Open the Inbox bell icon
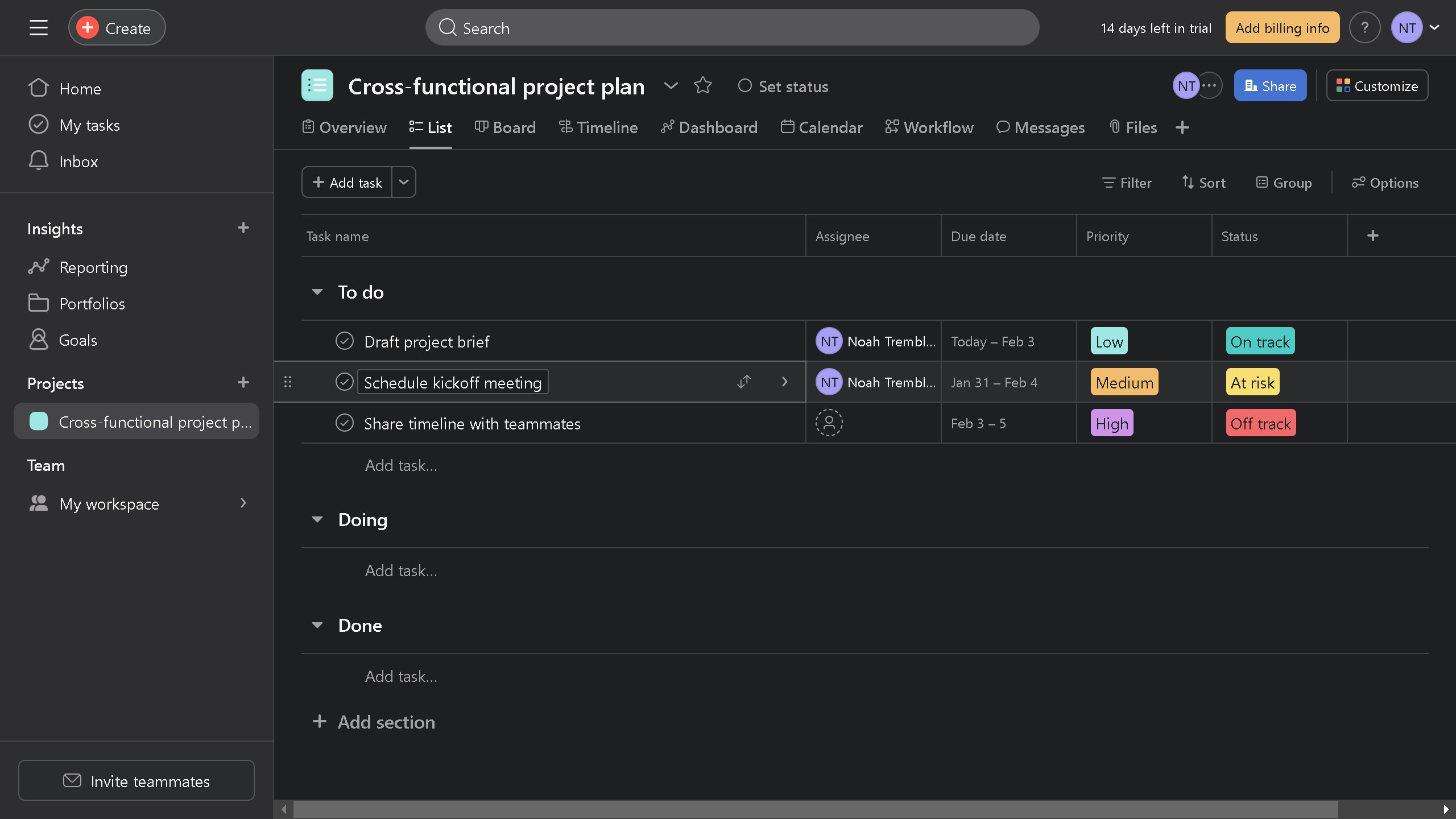The height and width of the screenshot is (819, 1456). click(x=39, y=161)
